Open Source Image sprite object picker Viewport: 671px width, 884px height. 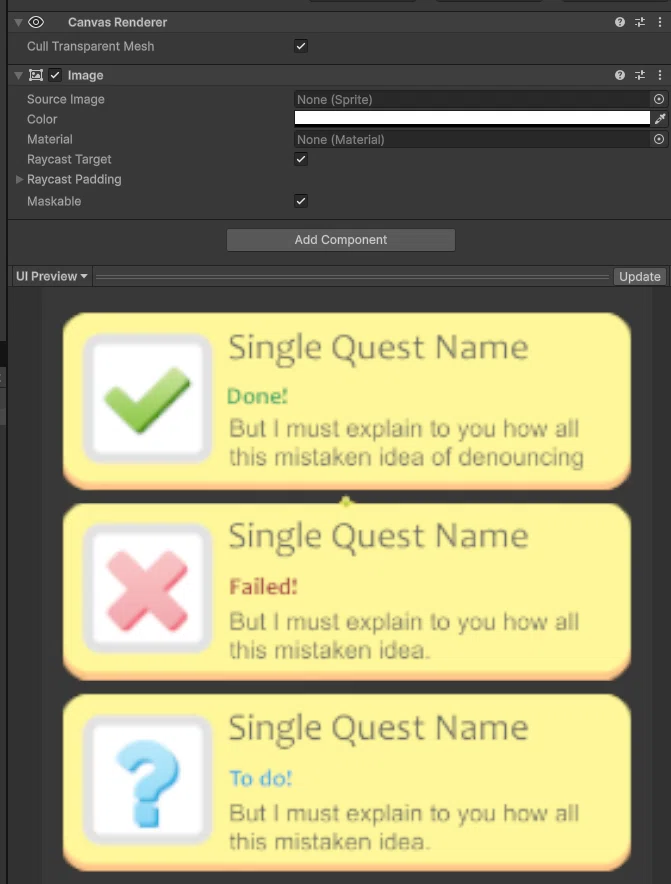pos(659,99)
